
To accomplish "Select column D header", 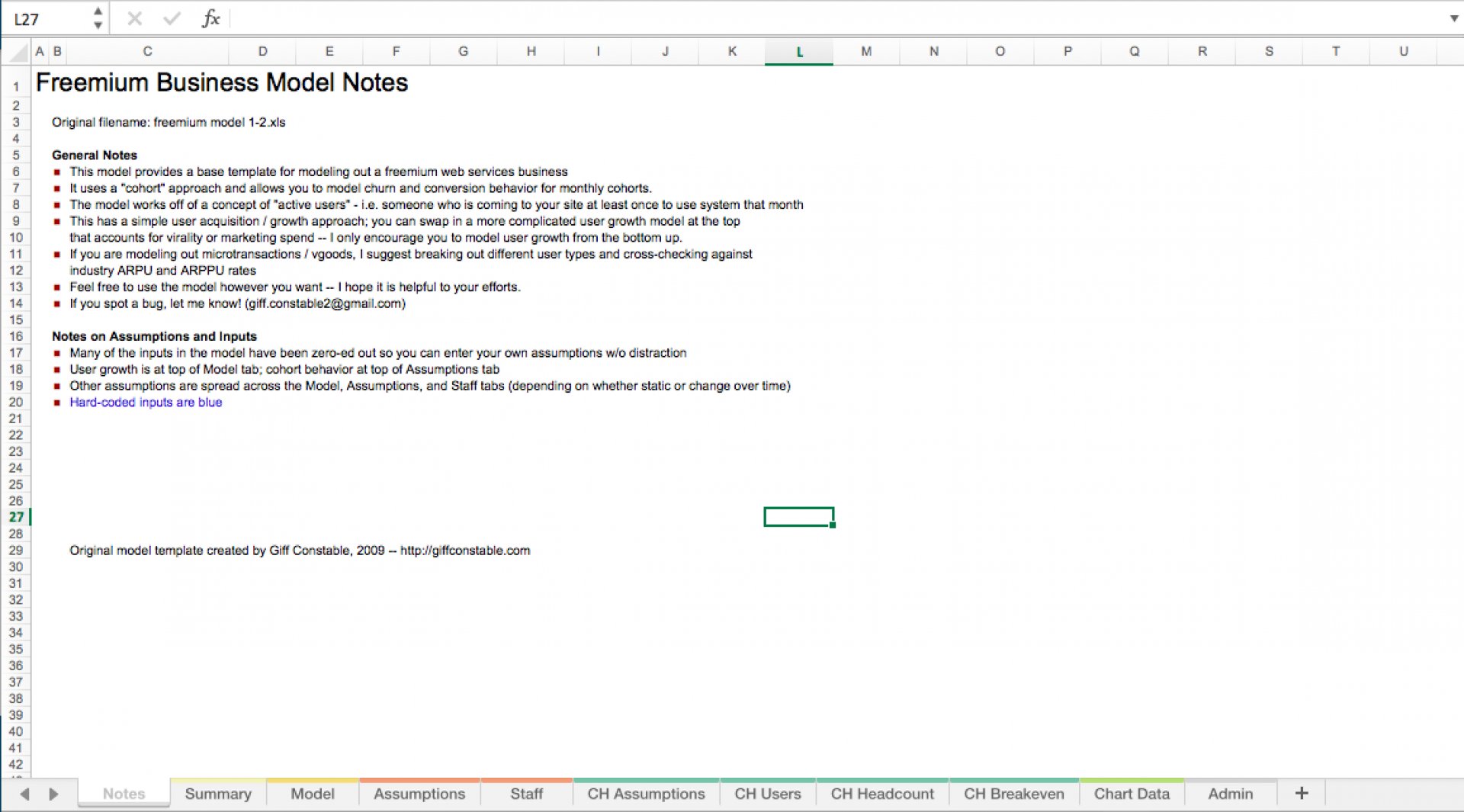I will [x=262, y=52].
